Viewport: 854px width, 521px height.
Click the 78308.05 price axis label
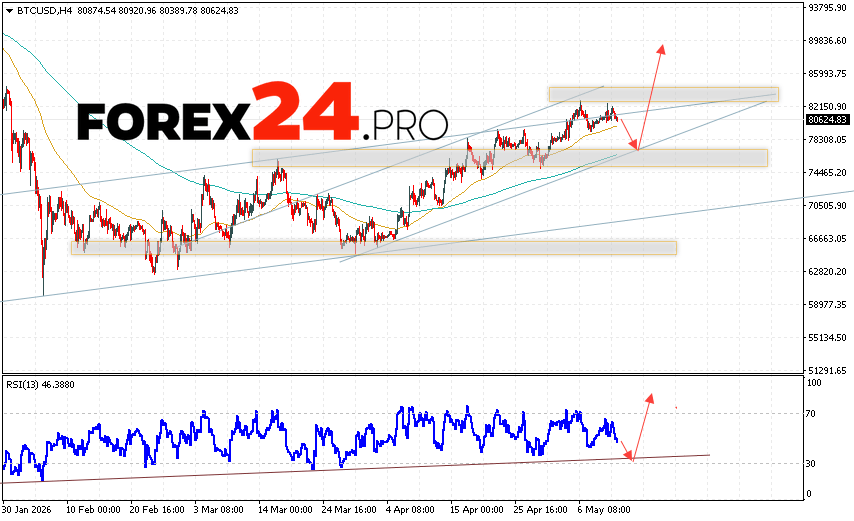(828, 139)
